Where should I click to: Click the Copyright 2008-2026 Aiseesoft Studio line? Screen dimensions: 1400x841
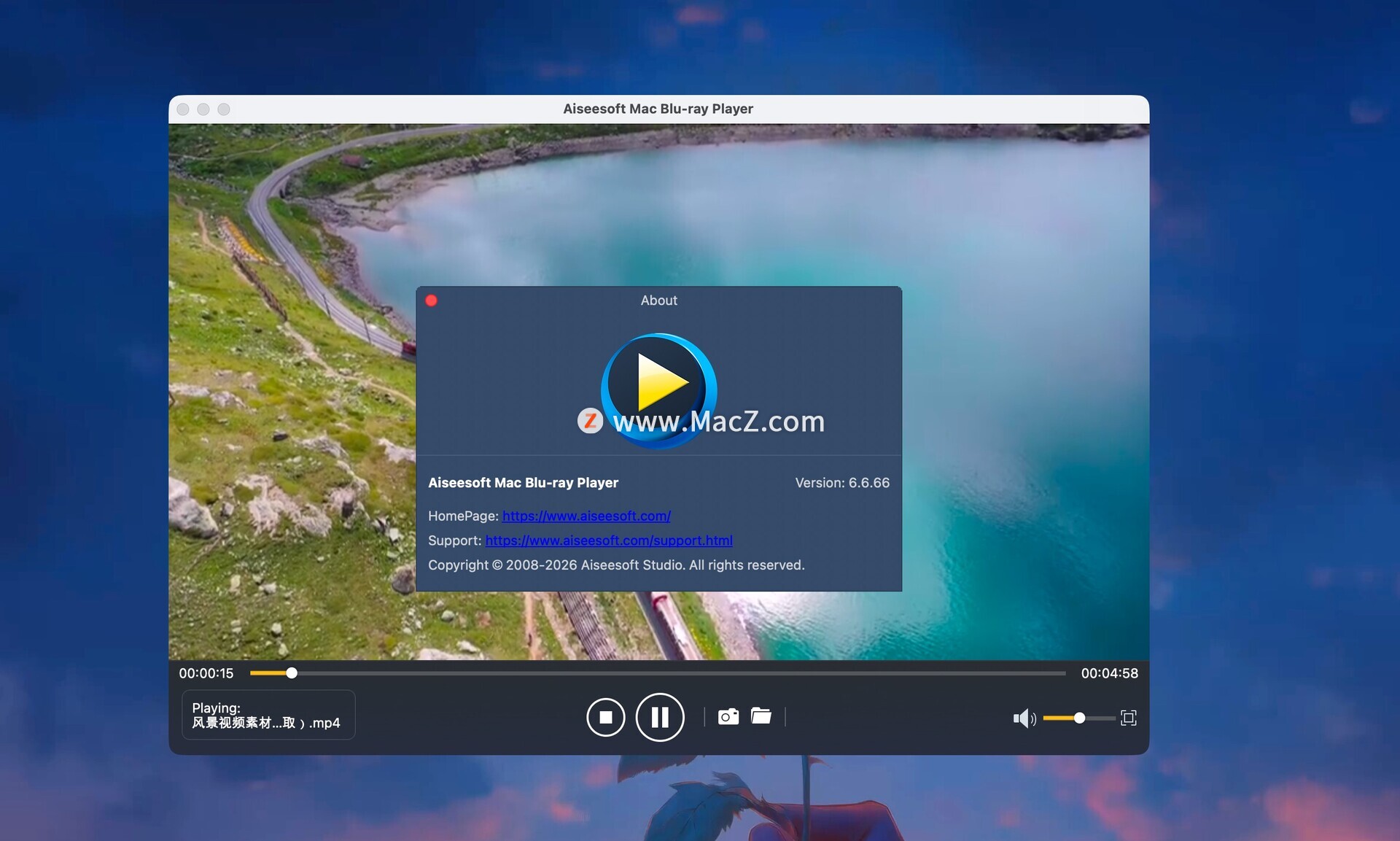point(616,565)
